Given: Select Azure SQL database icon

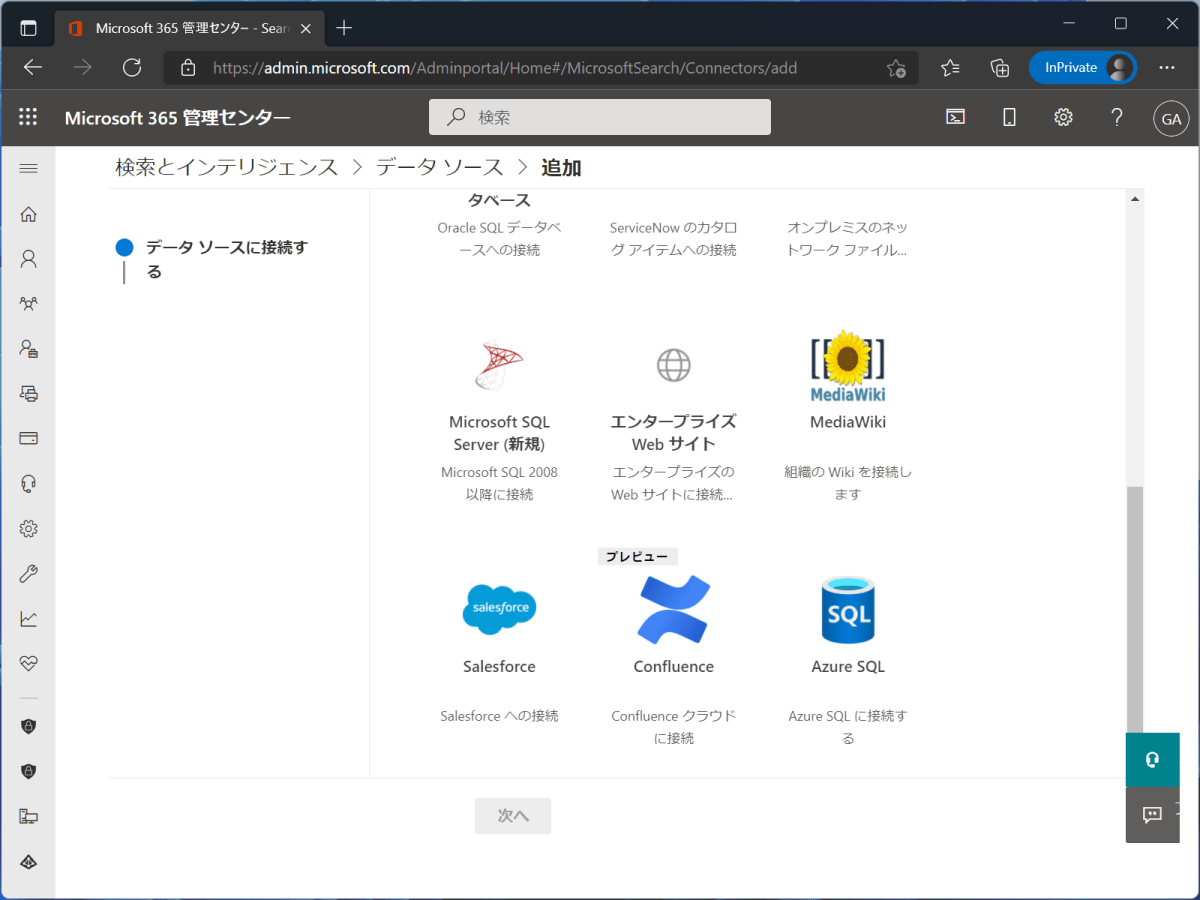Looking at the screenshot, I should (x=848, y=609).
